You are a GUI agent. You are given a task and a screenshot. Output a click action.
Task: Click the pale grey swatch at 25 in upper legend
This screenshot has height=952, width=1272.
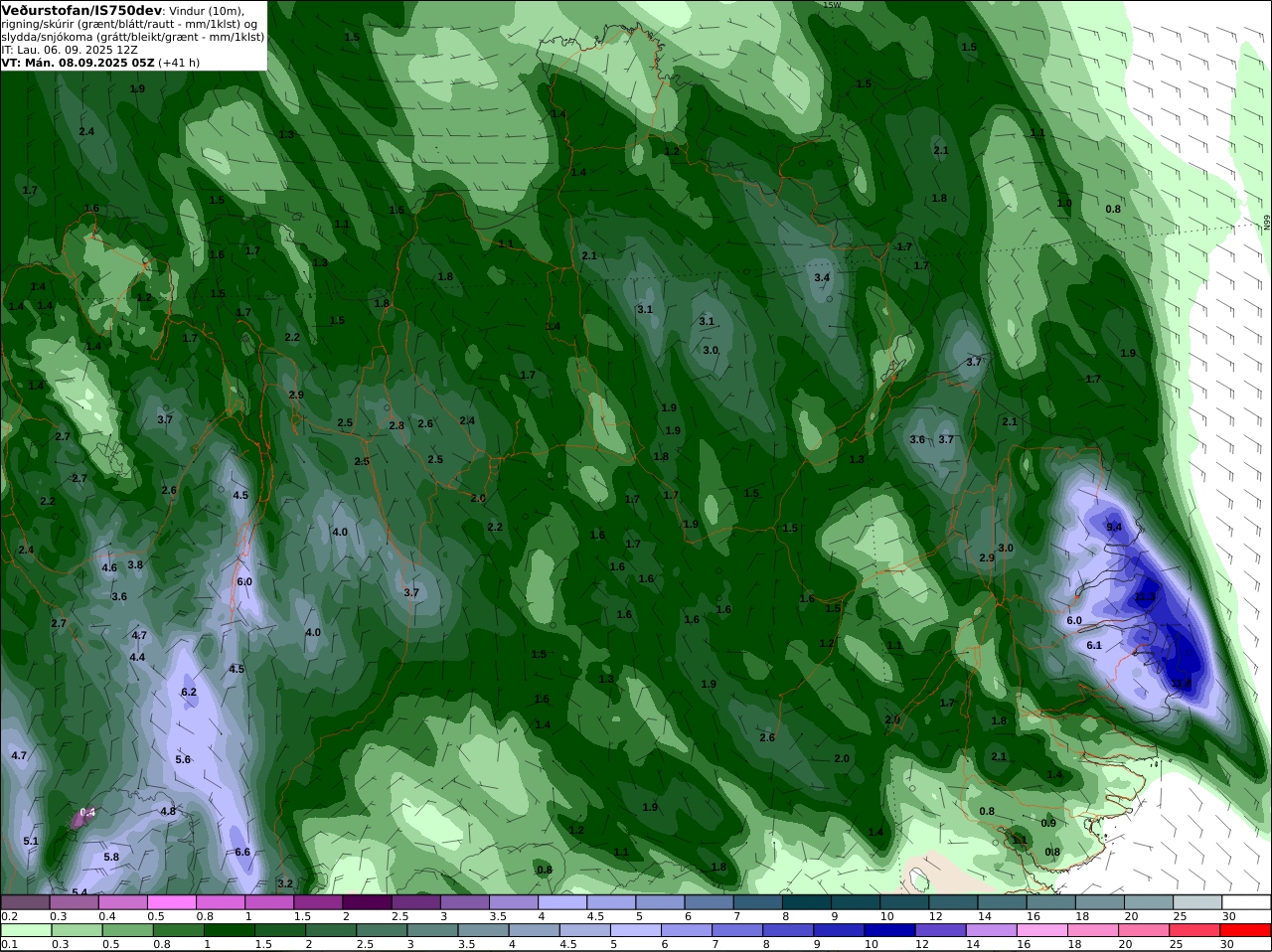1197,902
